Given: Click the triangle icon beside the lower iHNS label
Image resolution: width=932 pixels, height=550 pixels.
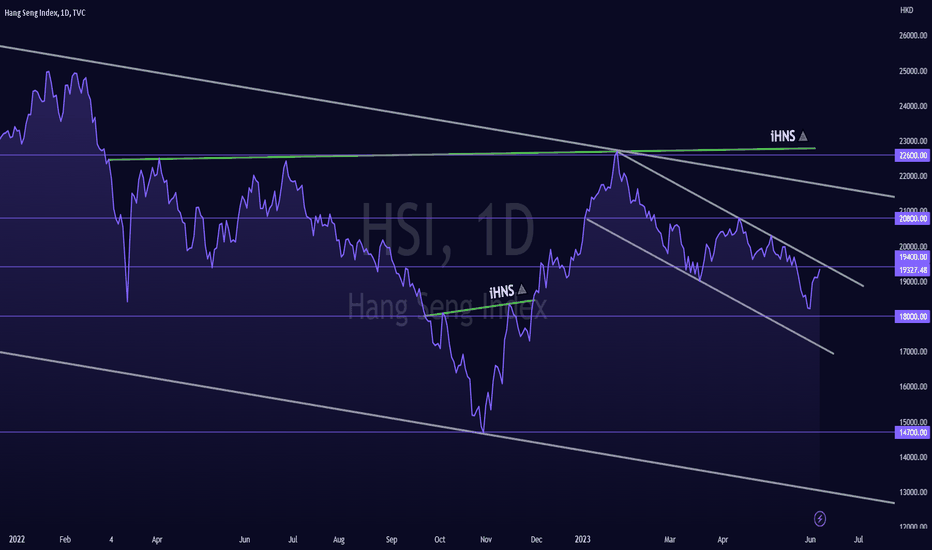Looking at the screenshot, I should (x=522, y=290).
